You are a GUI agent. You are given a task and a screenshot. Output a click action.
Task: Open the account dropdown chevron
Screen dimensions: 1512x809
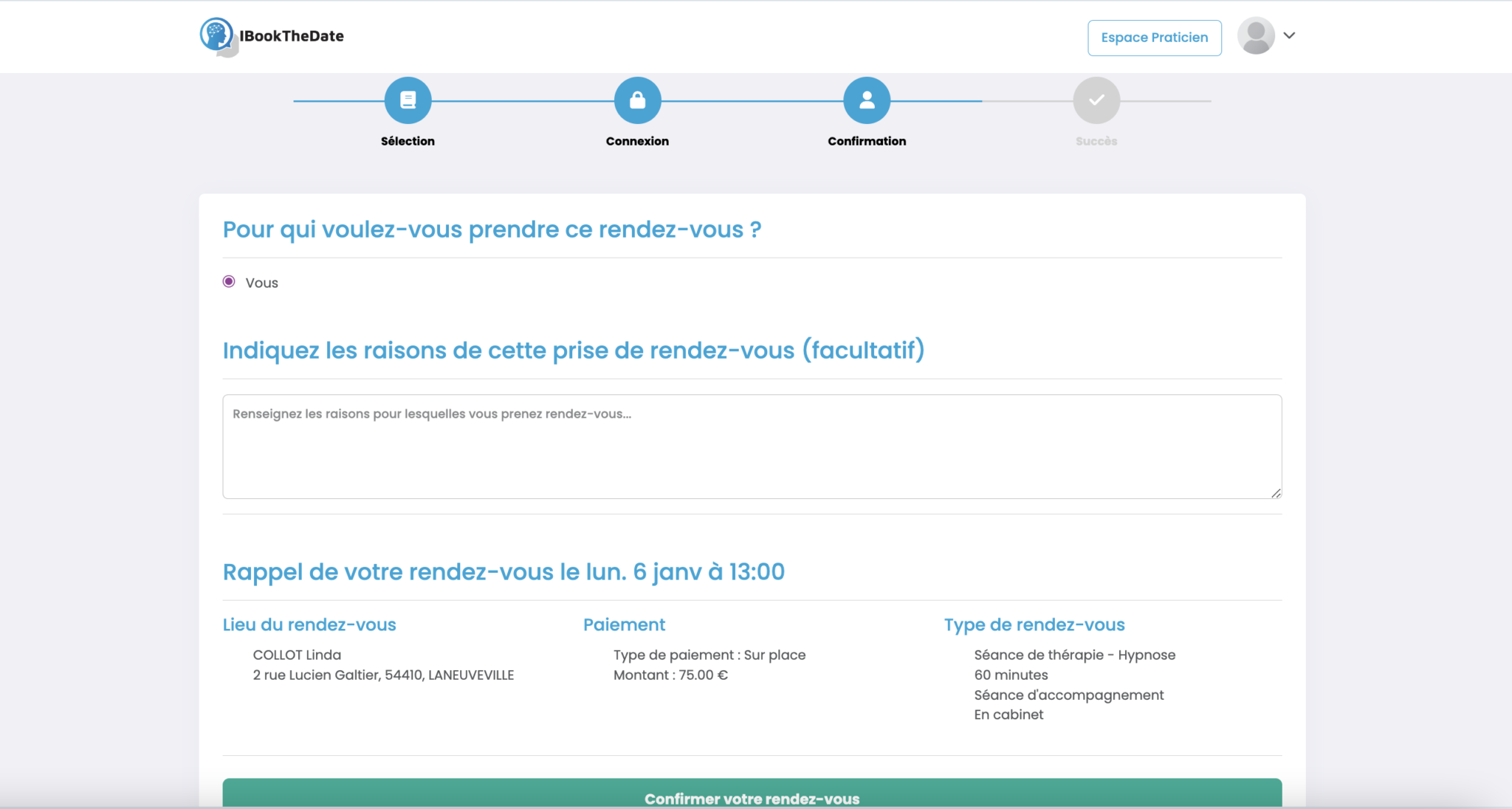[1290, 35]
